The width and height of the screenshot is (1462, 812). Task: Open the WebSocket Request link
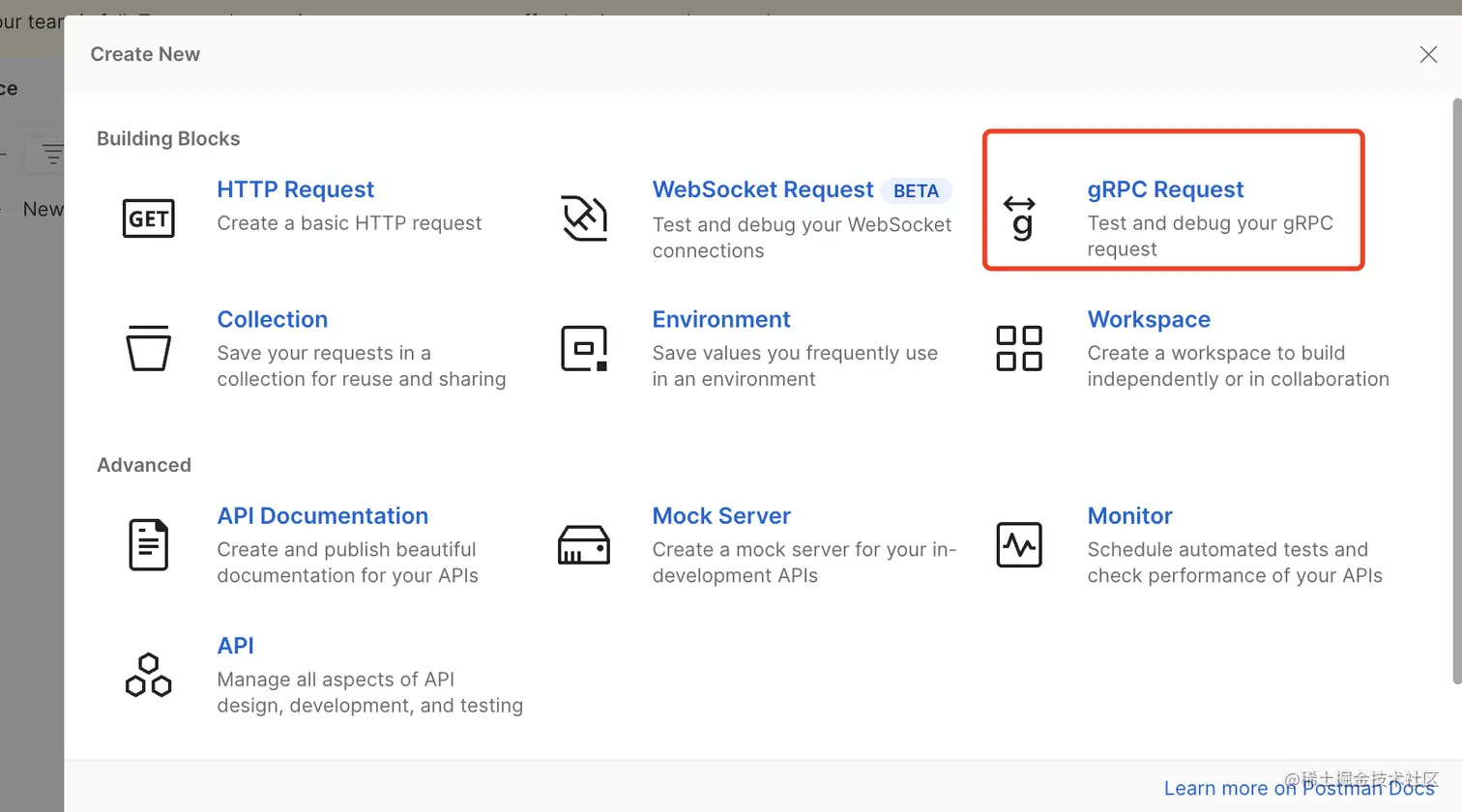762,189
